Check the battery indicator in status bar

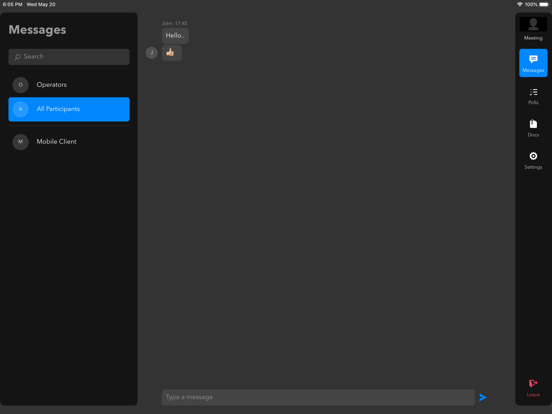tap(544, 4)
